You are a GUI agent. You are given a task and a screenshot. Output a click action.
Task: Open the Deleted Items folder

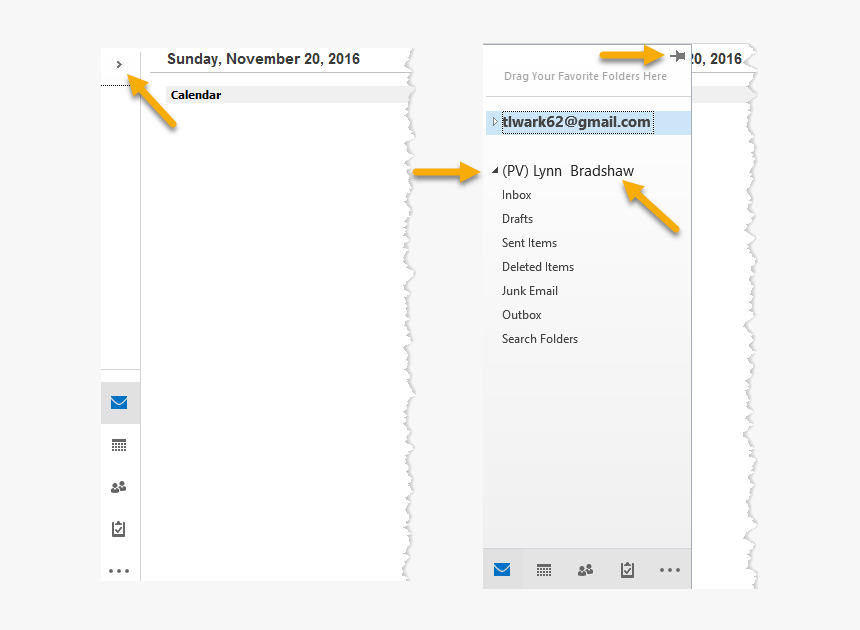pos(538,267)
